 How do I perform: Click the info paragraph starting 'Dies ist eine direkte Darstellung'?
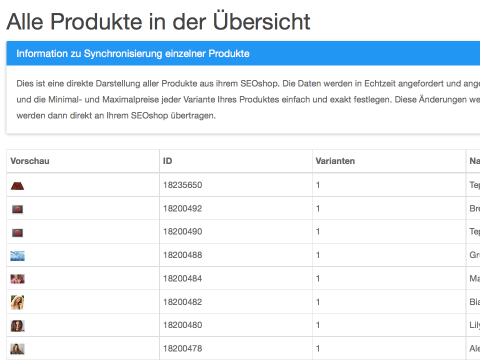248,99
